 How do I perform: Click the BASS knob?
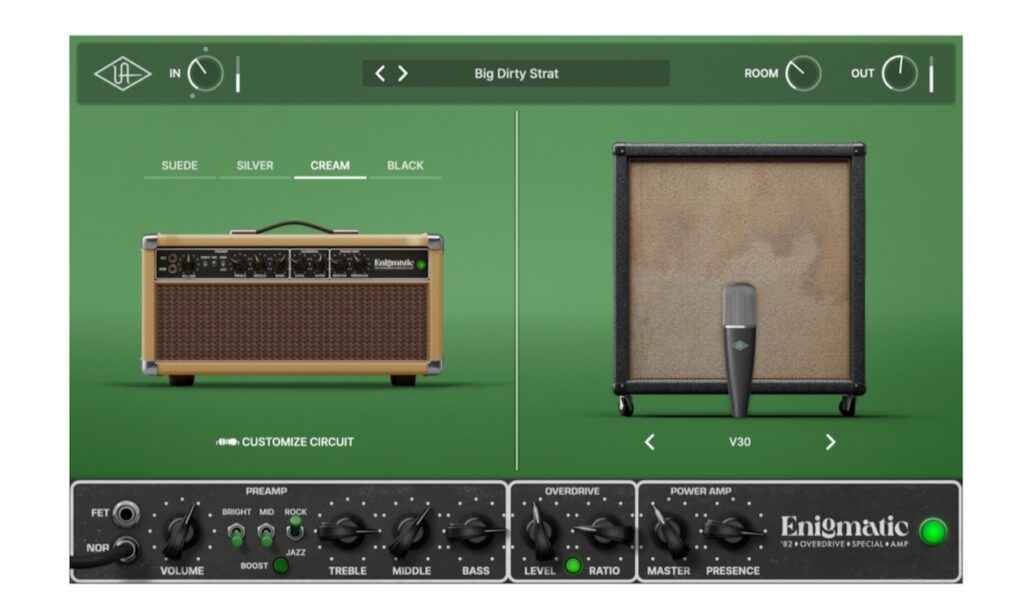click(475, 532)
